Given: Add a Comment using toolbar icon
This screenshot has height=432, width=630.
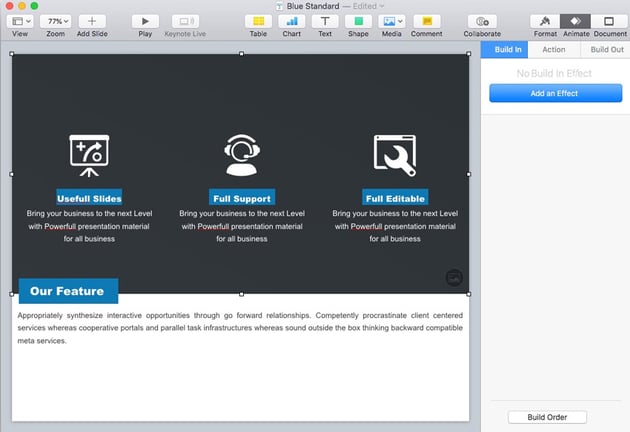Looking at the screenshot, I should pyautogui.click(x=426, y=21).
